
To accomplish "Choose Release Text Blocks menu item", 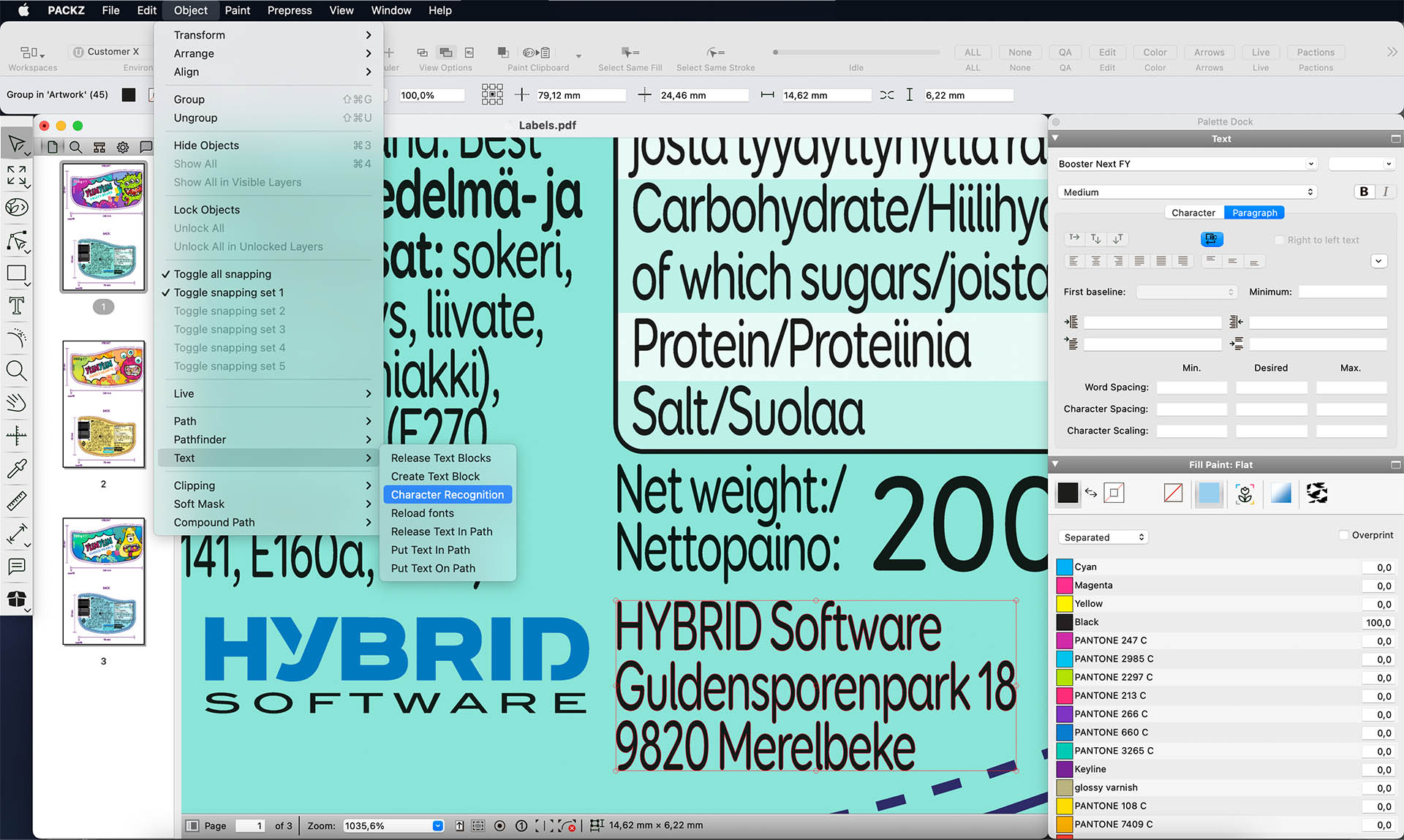I will pos(441,458).
